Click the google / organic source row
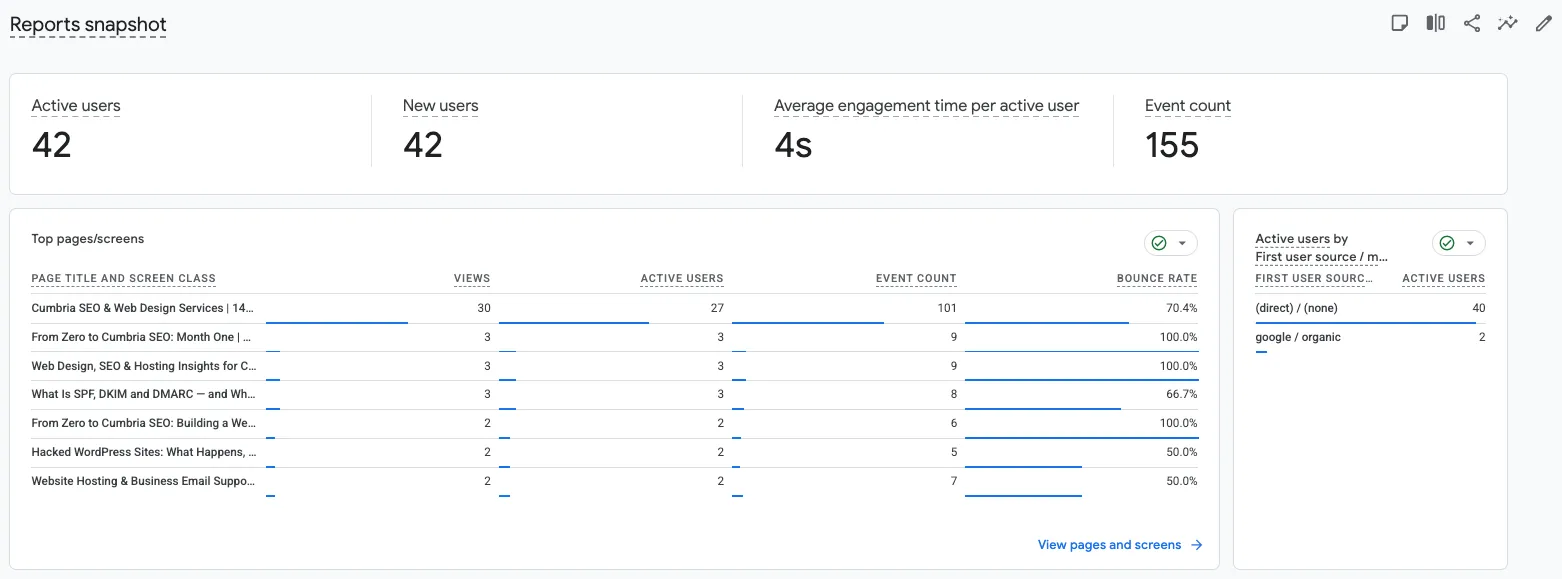 click(x=1370, y=337)
